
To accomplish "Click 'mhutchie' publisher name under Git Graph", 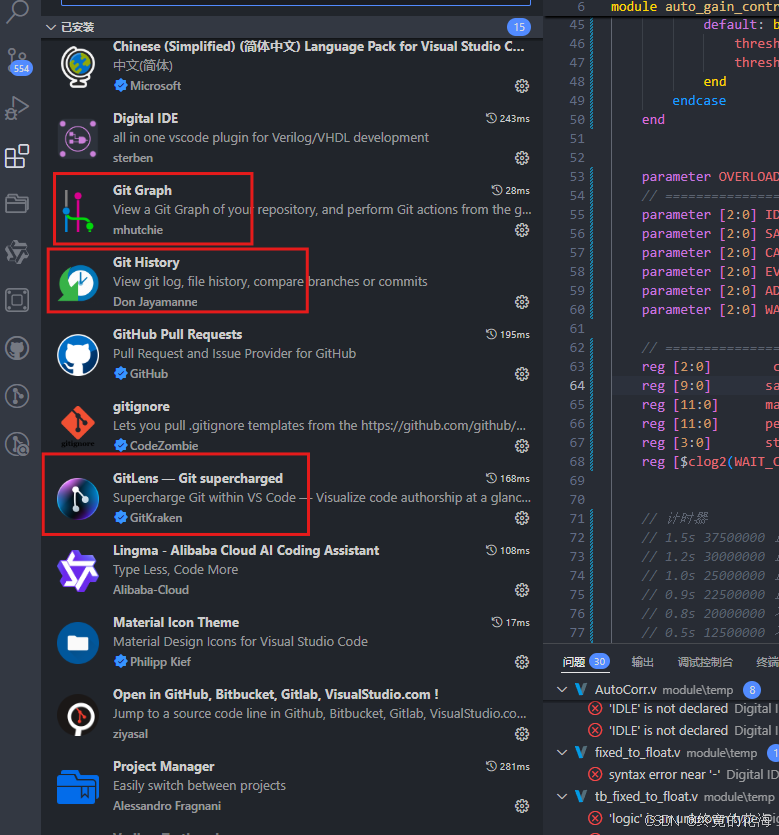I will [x=138, y=230].
